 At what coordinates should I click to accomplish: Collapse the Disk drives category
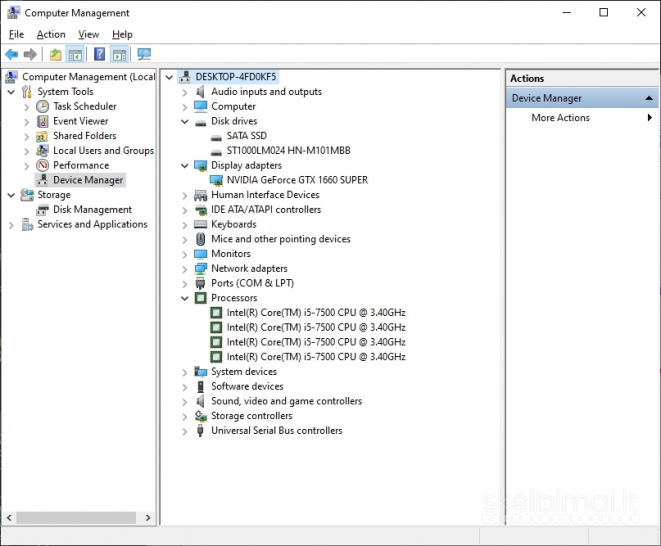(x=185, y=121)
